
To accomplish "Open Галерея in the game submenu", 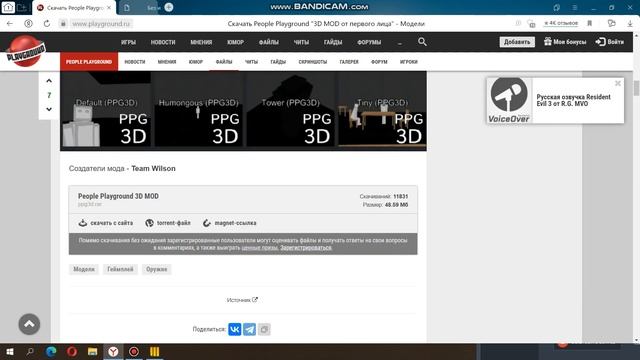I will coord(349,62).
